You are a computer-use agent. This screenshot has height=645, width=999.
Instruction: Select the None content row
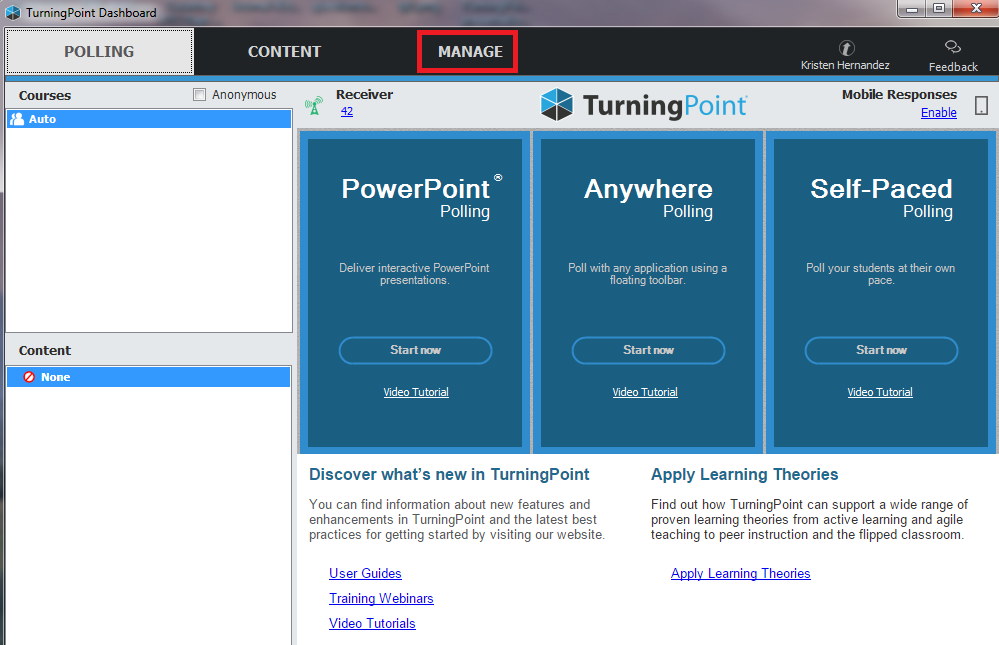(x=149, y=377)
